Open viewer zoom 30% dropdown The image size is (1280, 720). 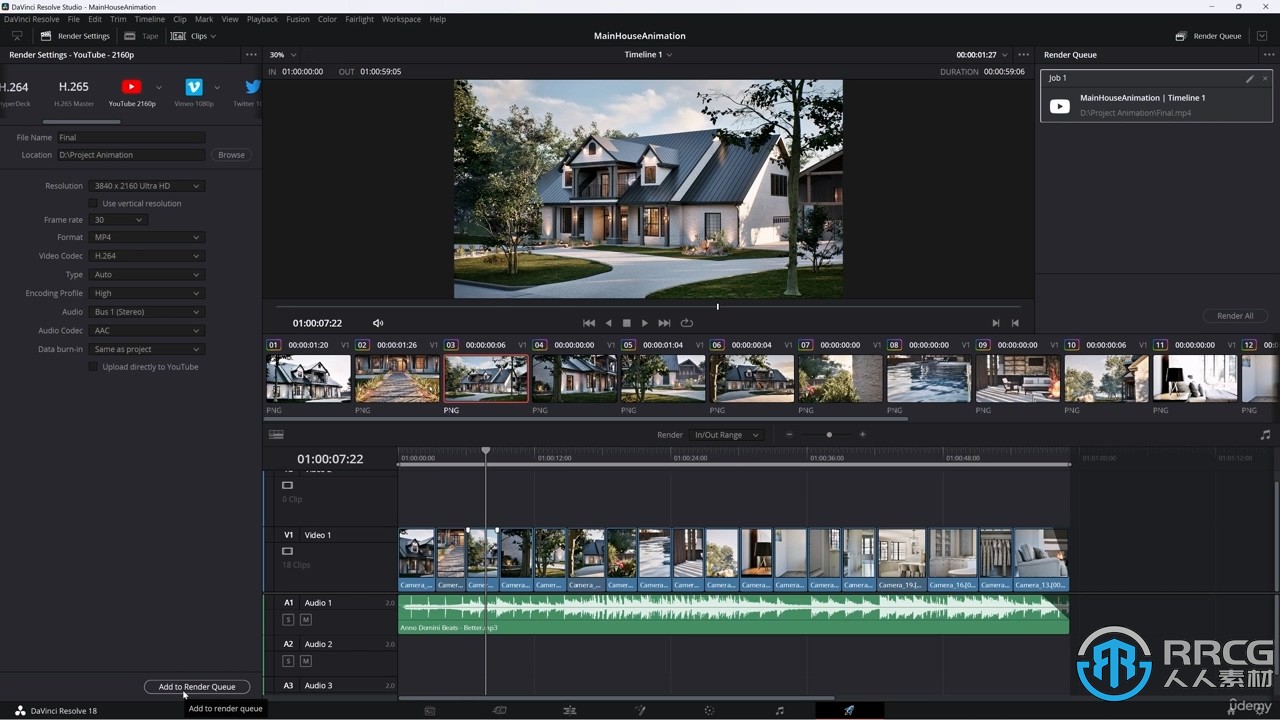[x=283, y=55]
